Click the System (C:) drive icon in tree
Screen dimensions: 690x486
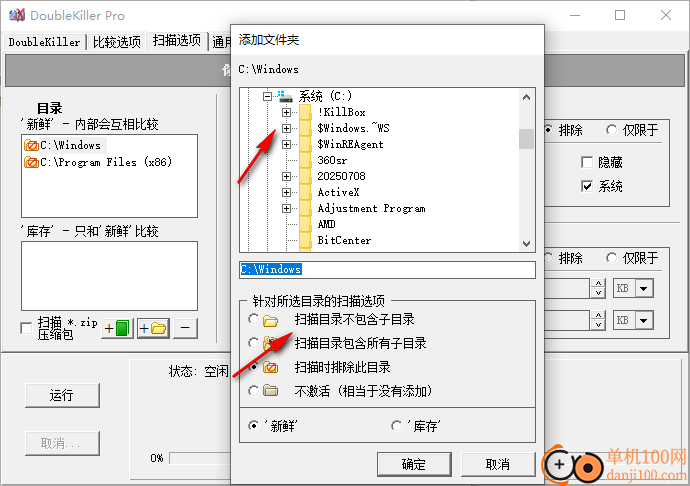click(285, 96)
